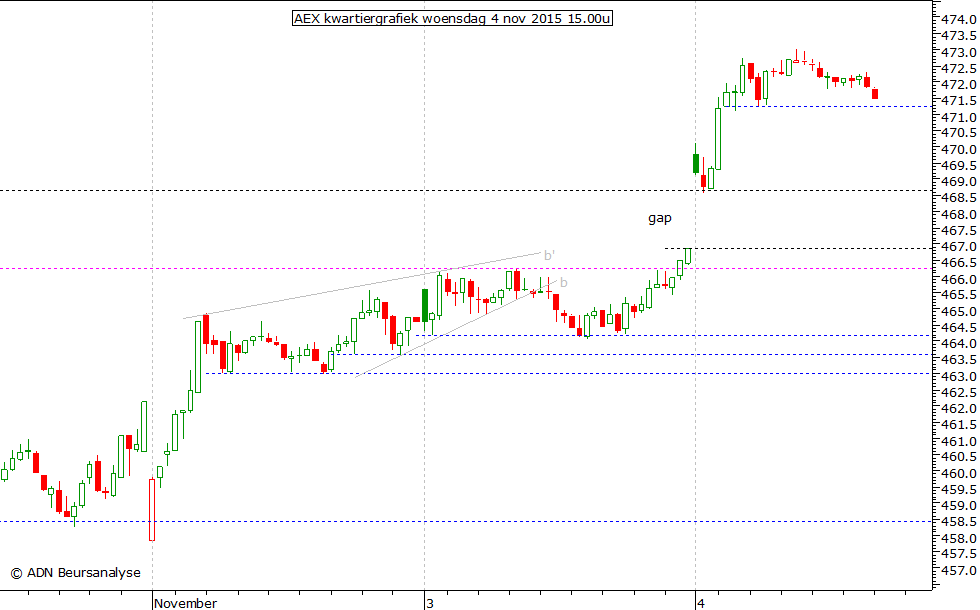
Task: Click the 467.0 price axis label
Action: point(958,247)
